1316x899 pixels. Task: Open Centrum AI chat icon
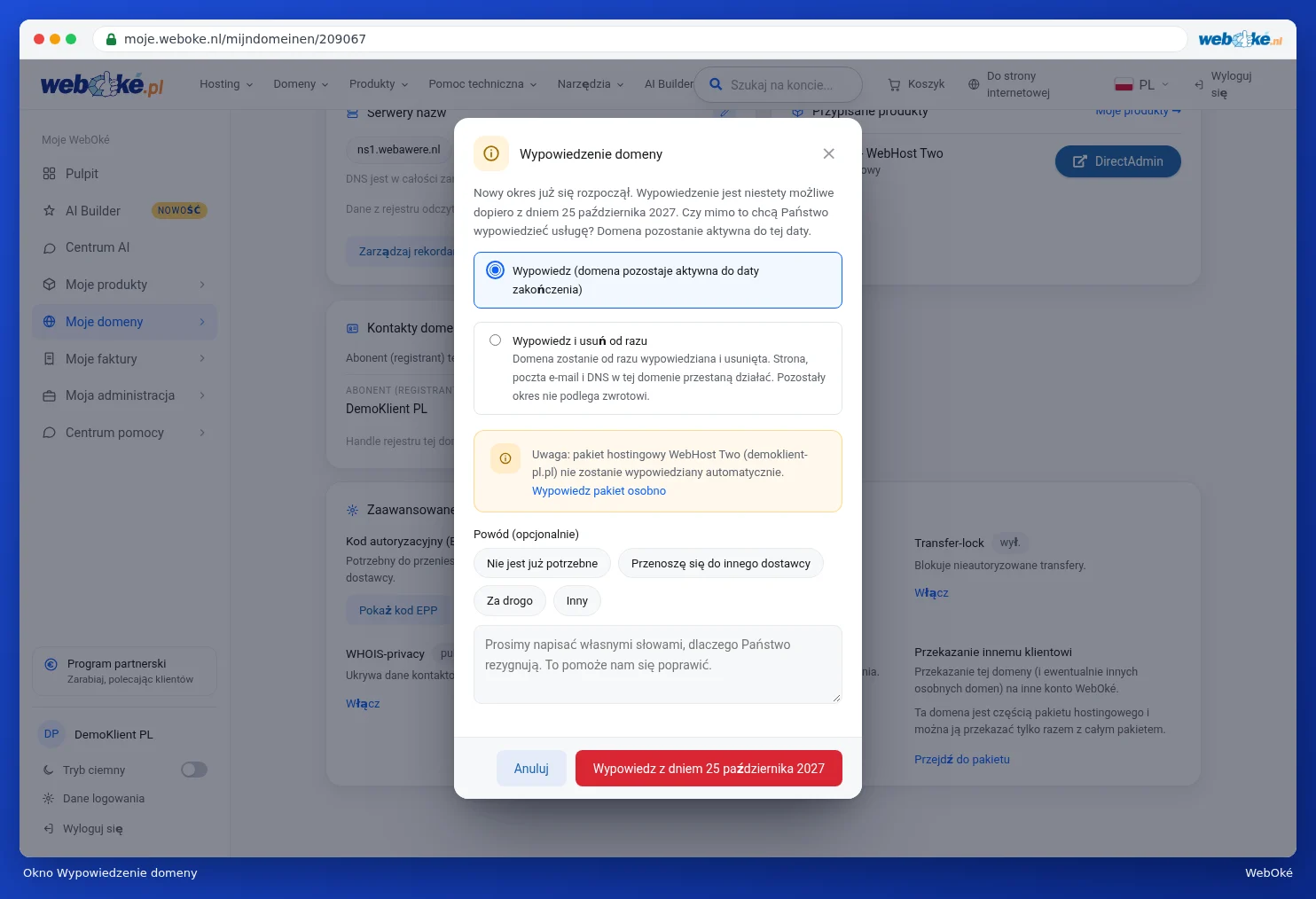click(x=49, y=248)
